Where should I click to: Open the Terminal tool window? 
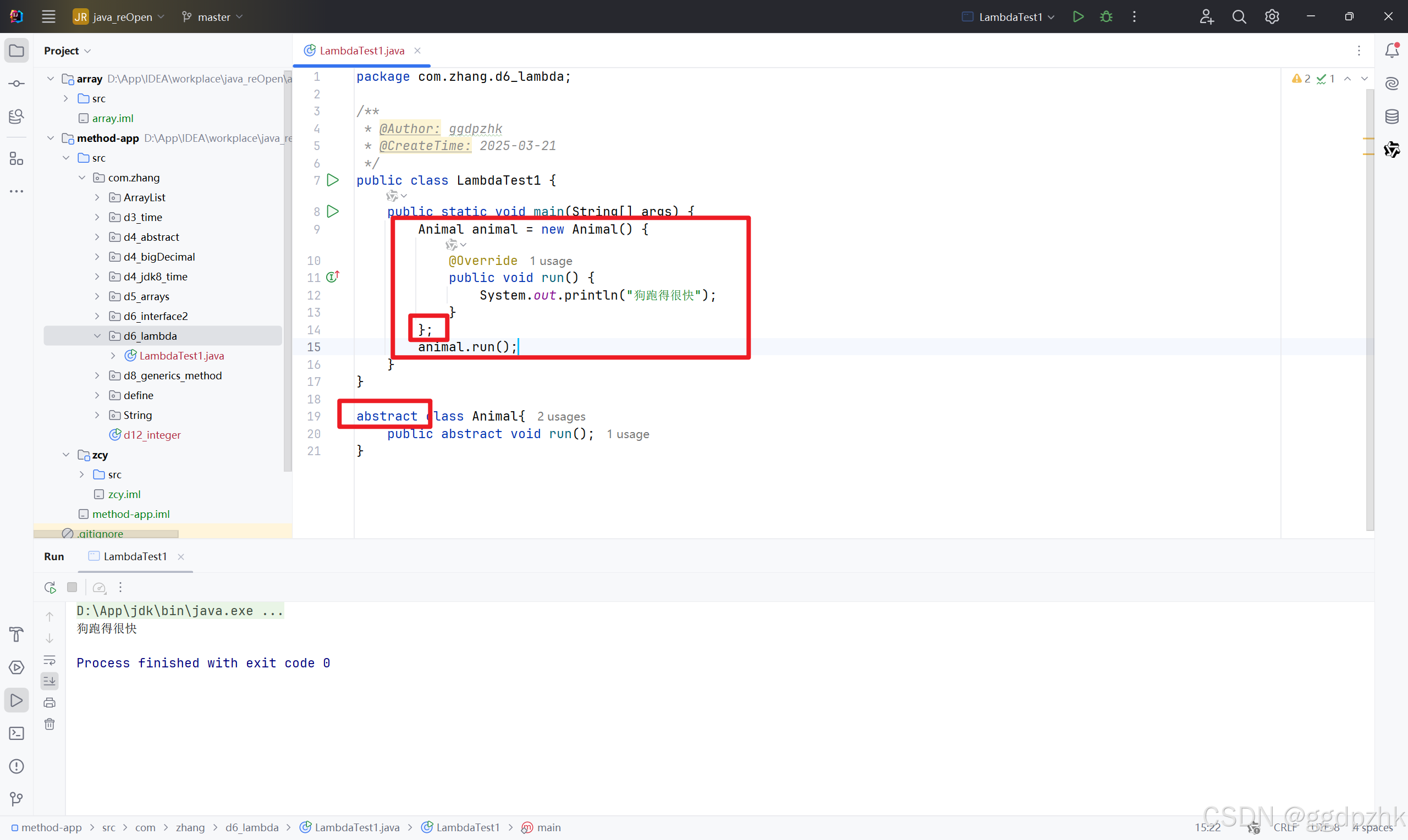(16, 733)
